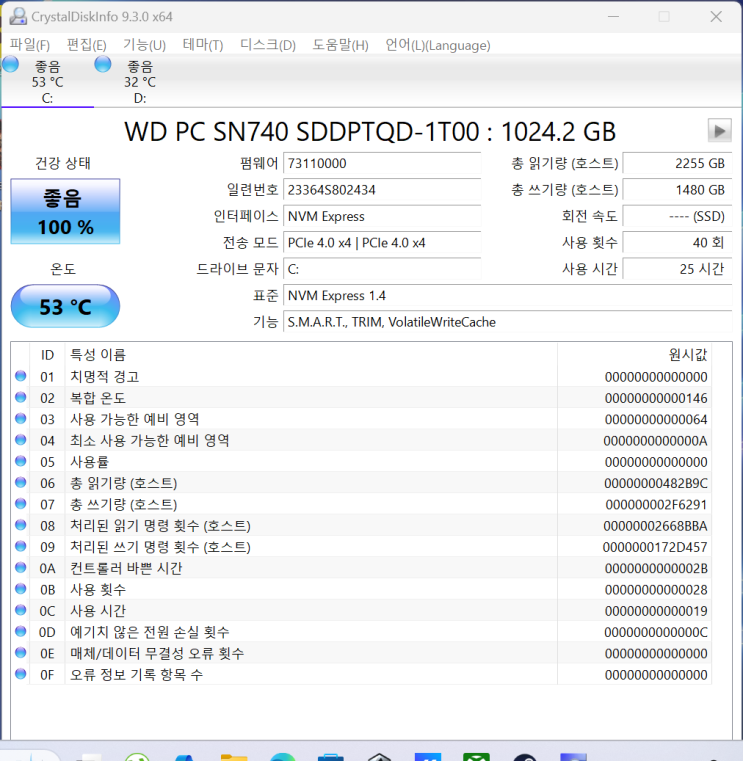Click raw value 00000000000064 in table
743x761 pixels.
(656, 420)
